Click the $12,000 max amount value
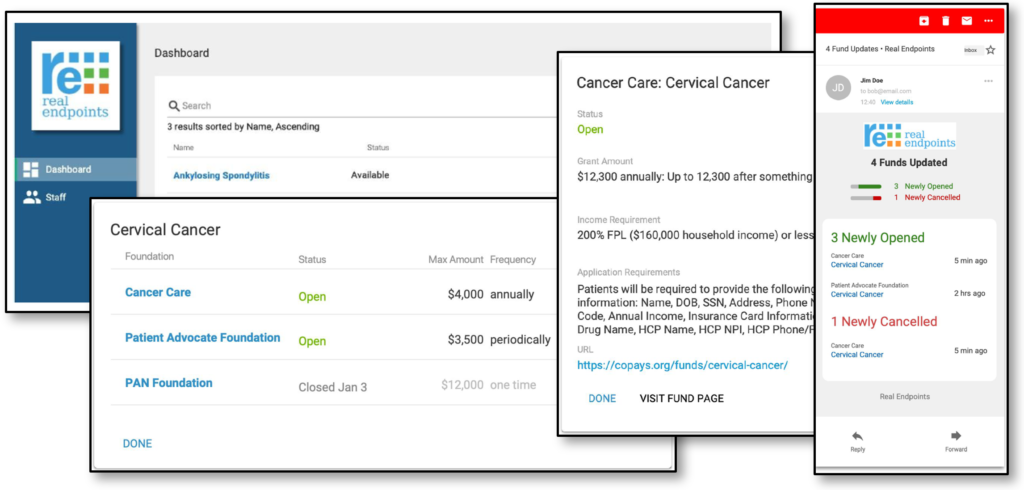Viewport: 1024px width, 490px height. 462,385
